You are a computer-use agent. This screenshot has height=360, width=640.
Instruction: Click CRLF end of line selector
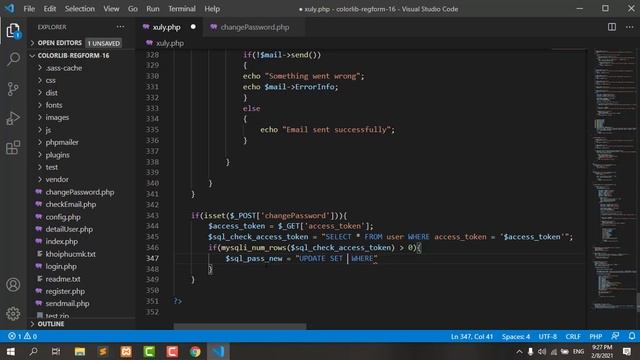[573, 336]
